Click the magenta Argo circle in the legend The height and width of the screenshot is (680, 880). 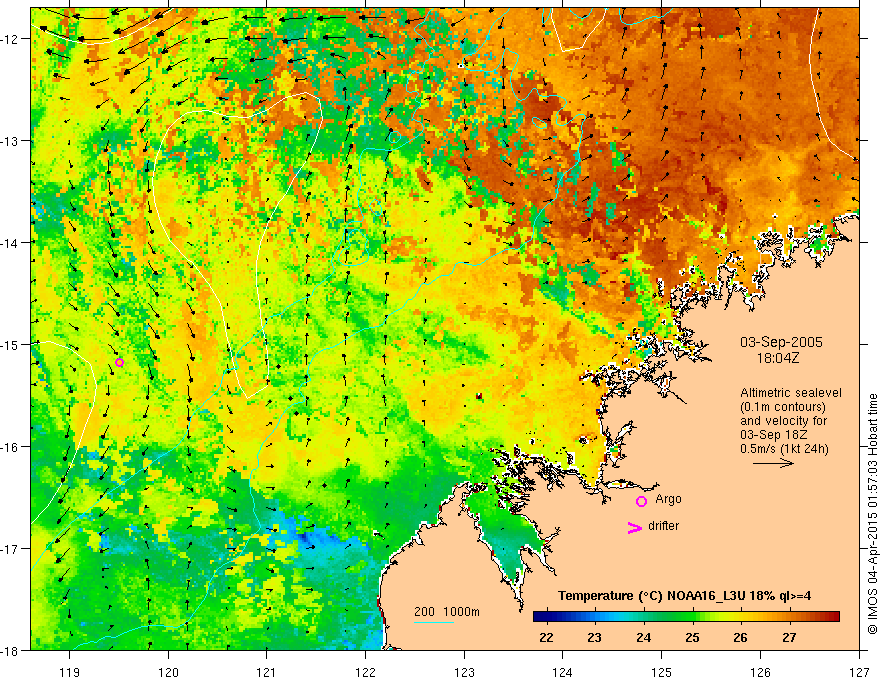click(x=641, y=501)
